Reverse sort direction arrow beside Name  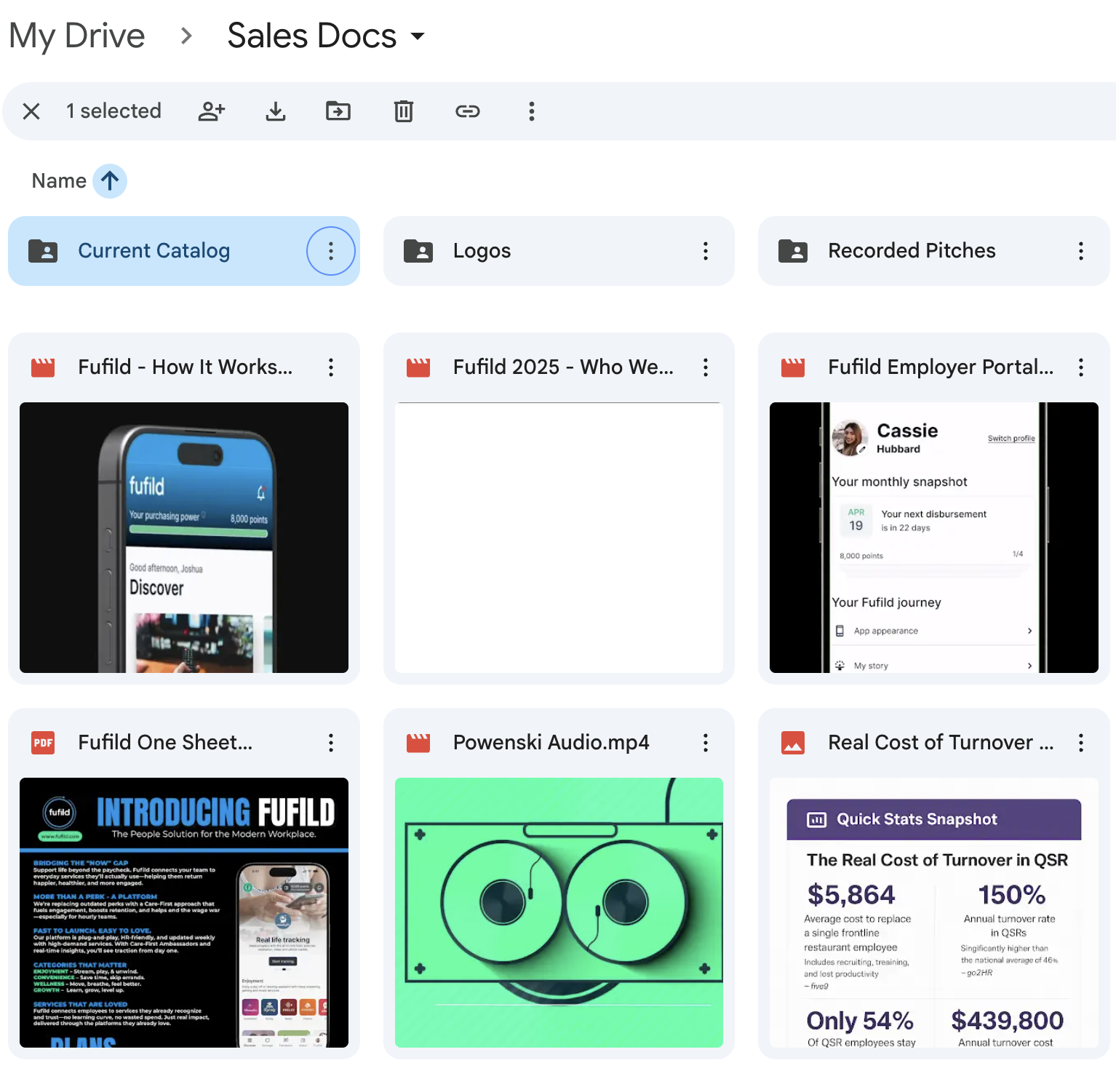(x=110, y=180)
